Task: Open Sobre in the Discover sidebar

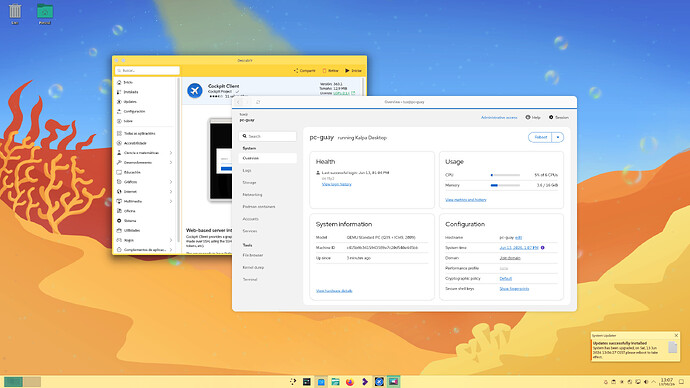Action: tap(128, 121)
